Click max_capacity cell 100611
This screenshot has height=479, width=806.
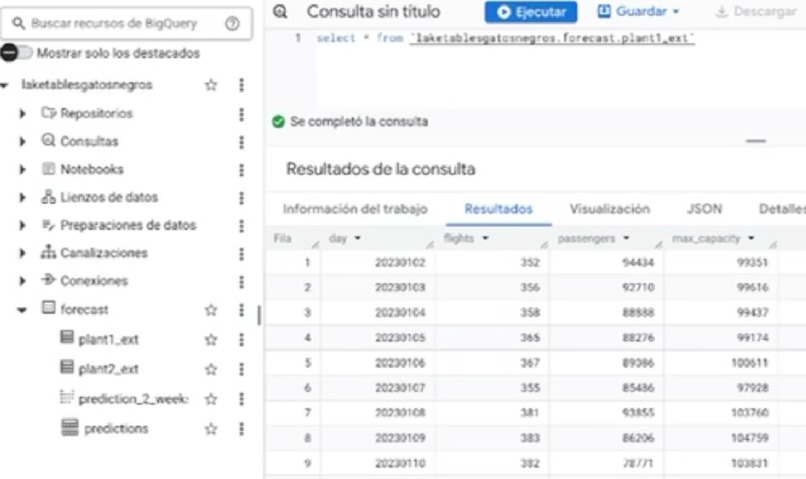749,363
